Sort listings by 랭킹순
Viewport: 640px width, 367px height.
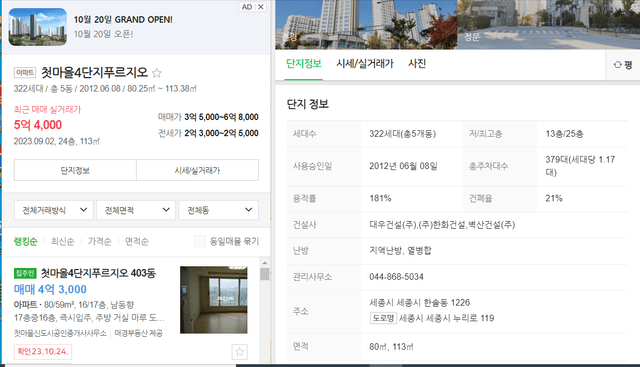point(25,241)
